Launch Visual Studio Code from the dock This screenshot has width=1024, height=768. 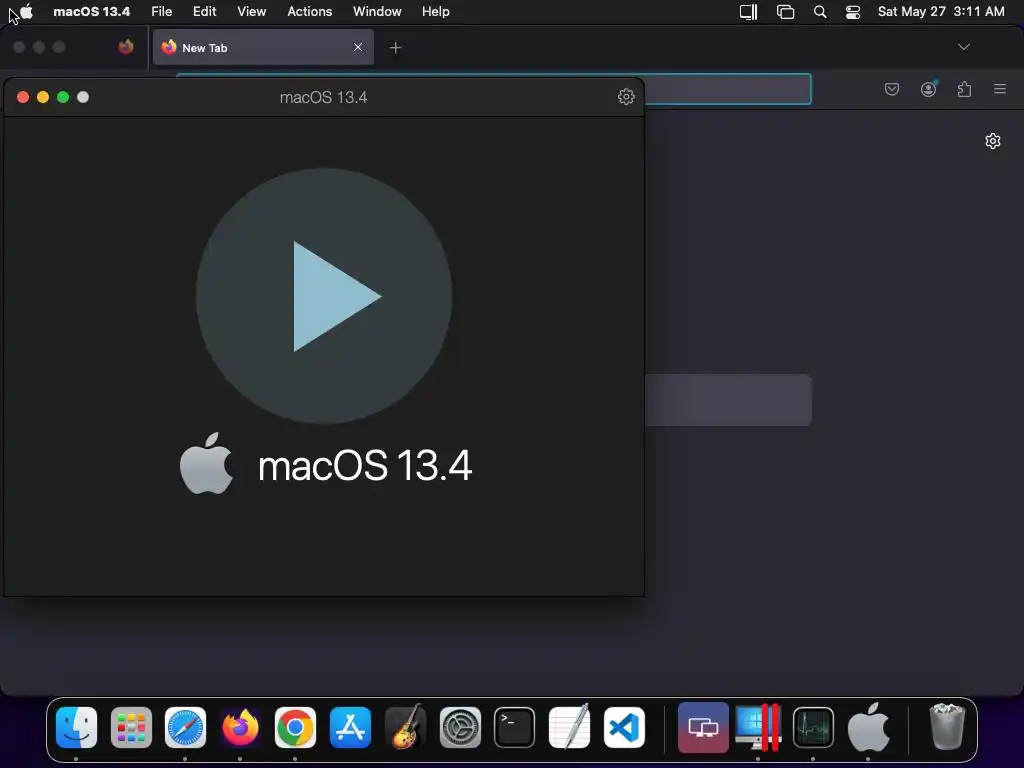click(x=624, y=728)
